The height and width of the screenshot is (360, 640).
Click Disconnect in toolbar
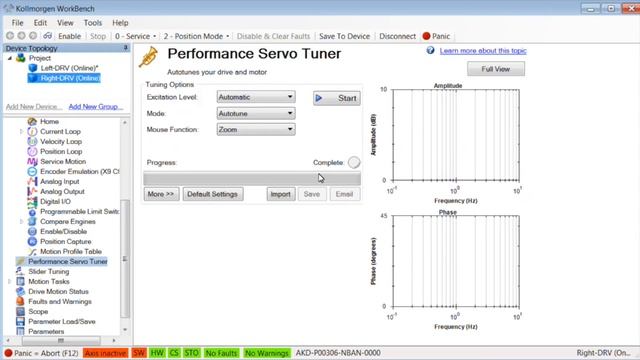click(398, 36)
